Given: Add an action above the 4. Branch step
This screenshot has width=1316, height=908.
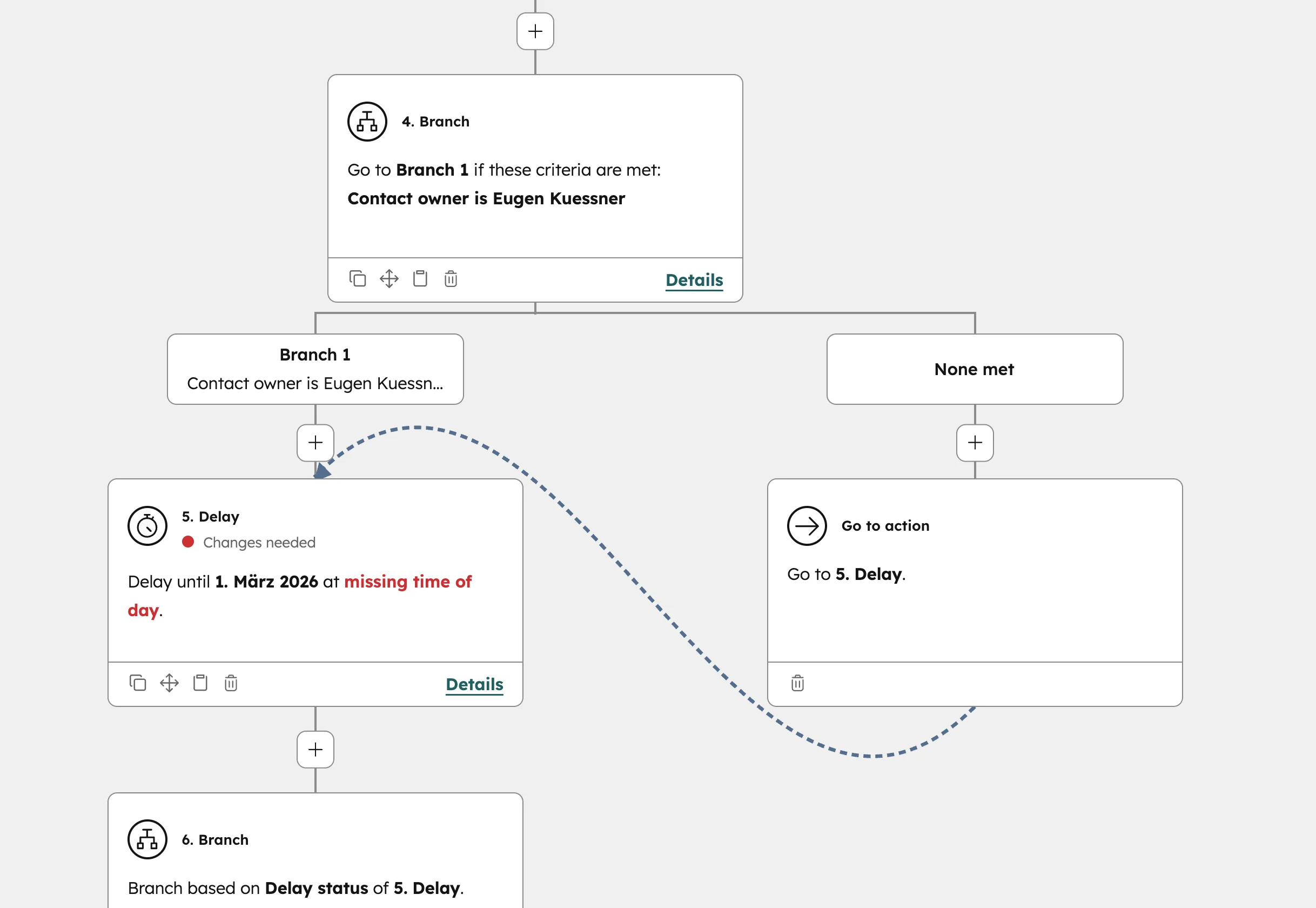Looking at the screenshot, I should tap(535, 31).
